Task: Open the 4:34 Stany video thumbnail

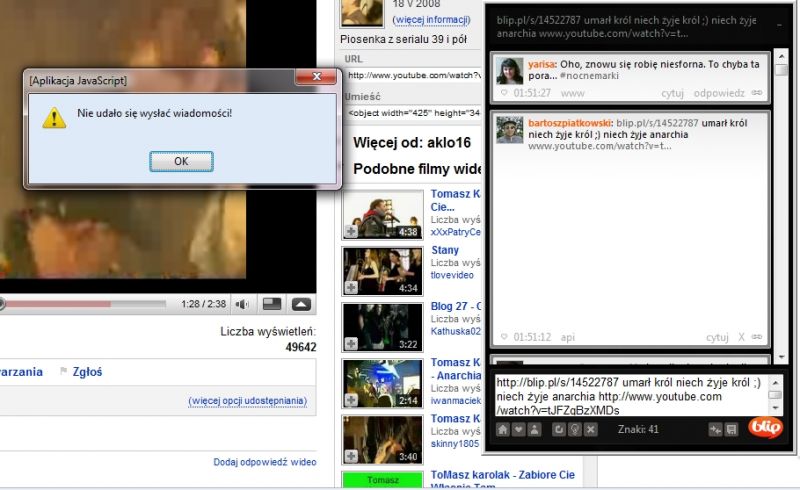Action: click(x=383, y=271)
